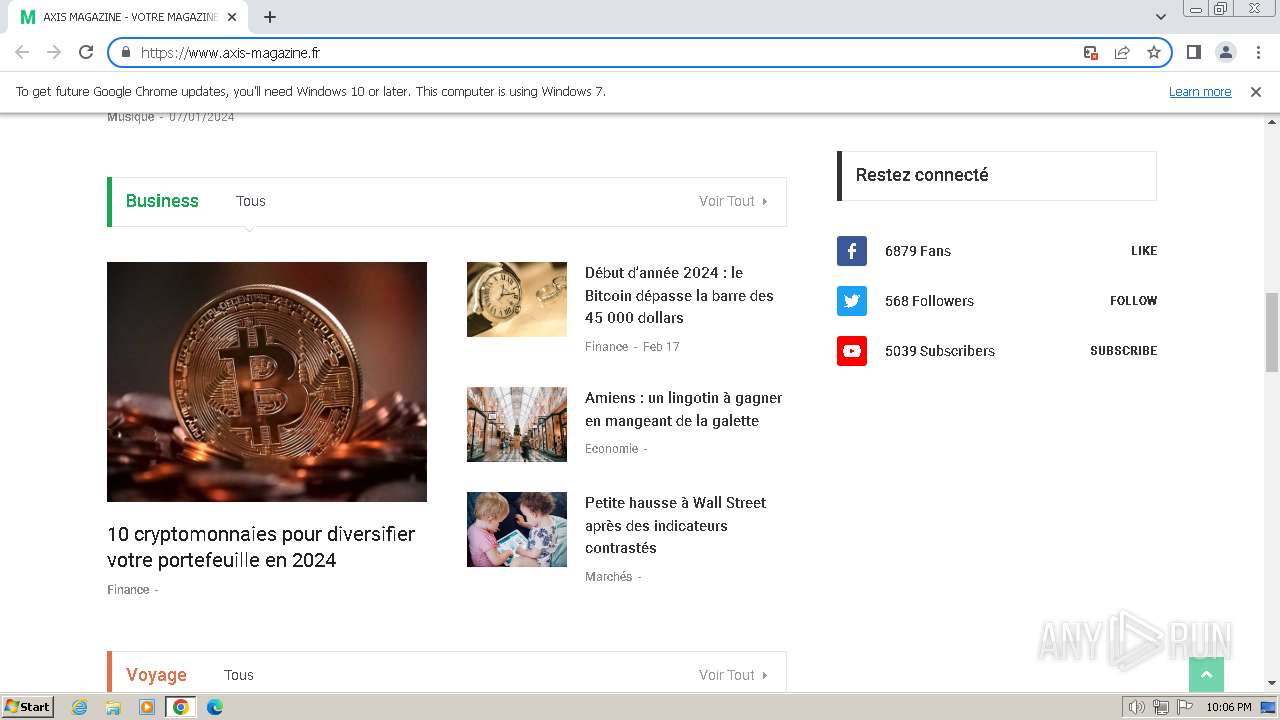
Task: Select the Tous filter under Business
Action: (251, 201)
